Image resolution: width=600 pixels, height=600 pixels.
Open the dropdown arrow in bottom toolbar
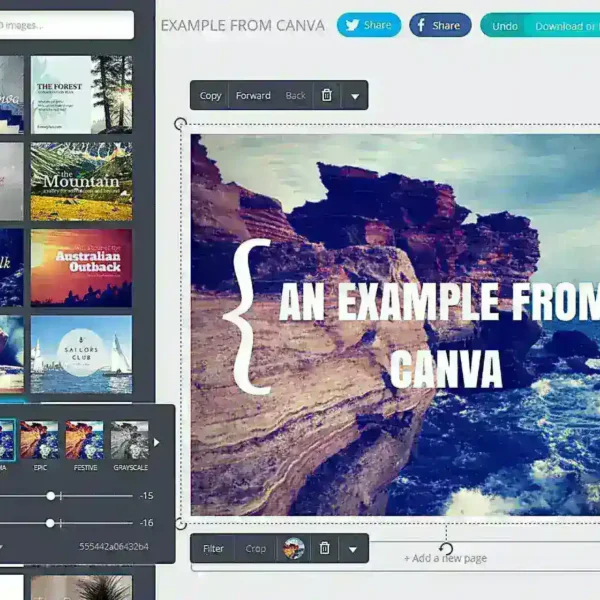coord(353,549)
